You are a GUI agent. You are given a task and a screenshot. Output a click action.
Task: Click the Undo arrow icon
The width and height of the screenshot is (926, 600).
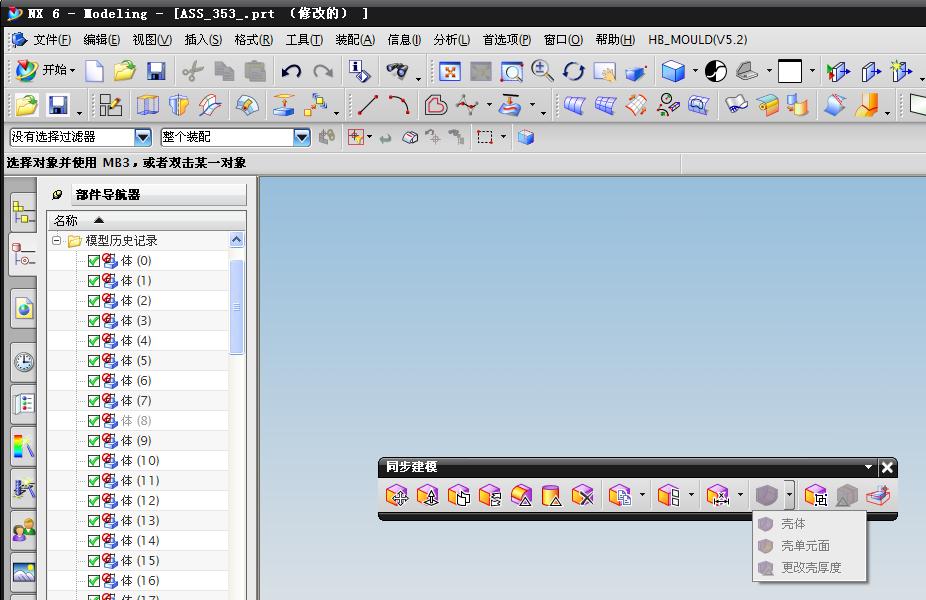point(291,71)
